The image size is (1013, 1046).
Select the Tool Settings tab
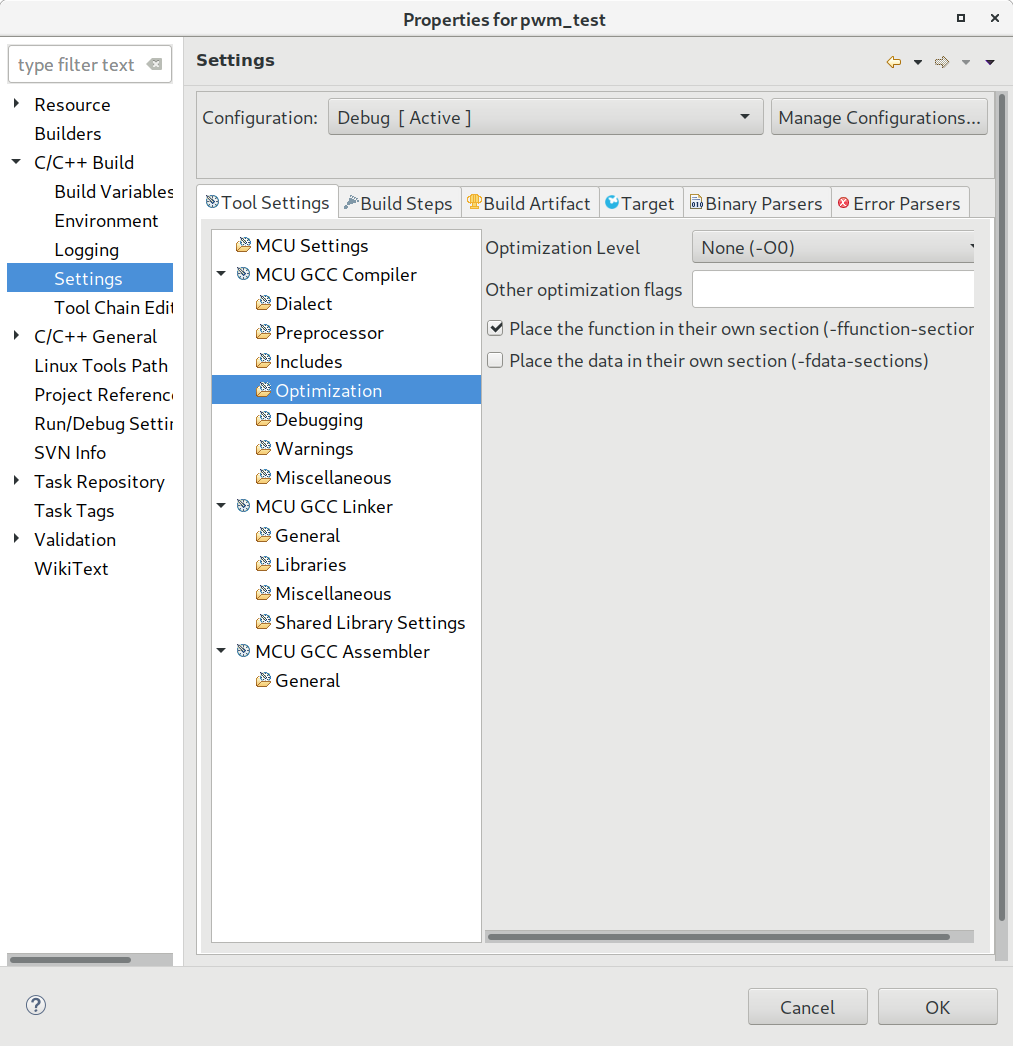click(267, 202)
